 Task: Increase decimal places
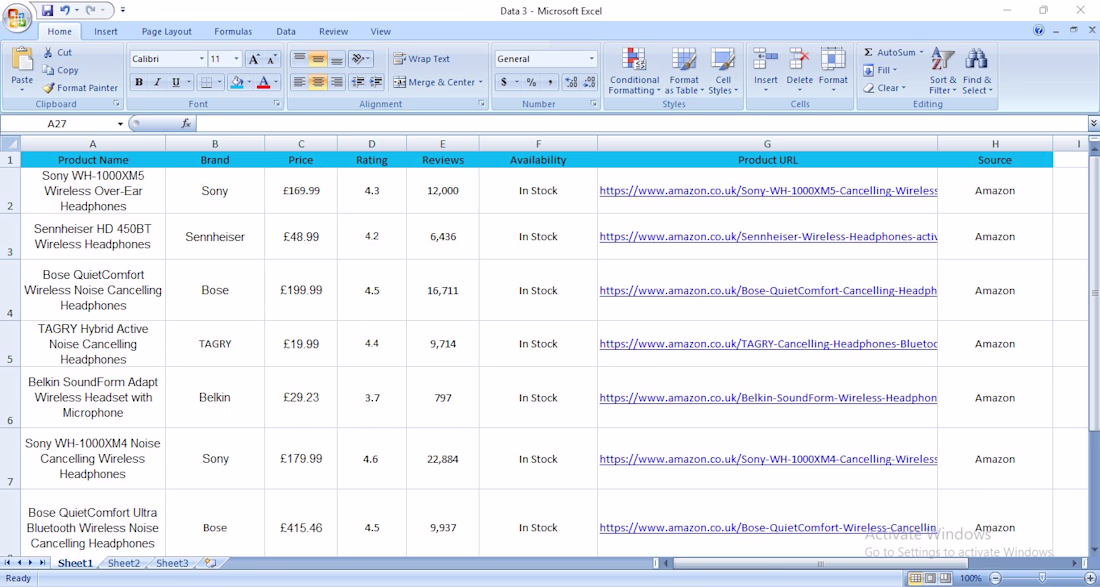click(571, 83)
